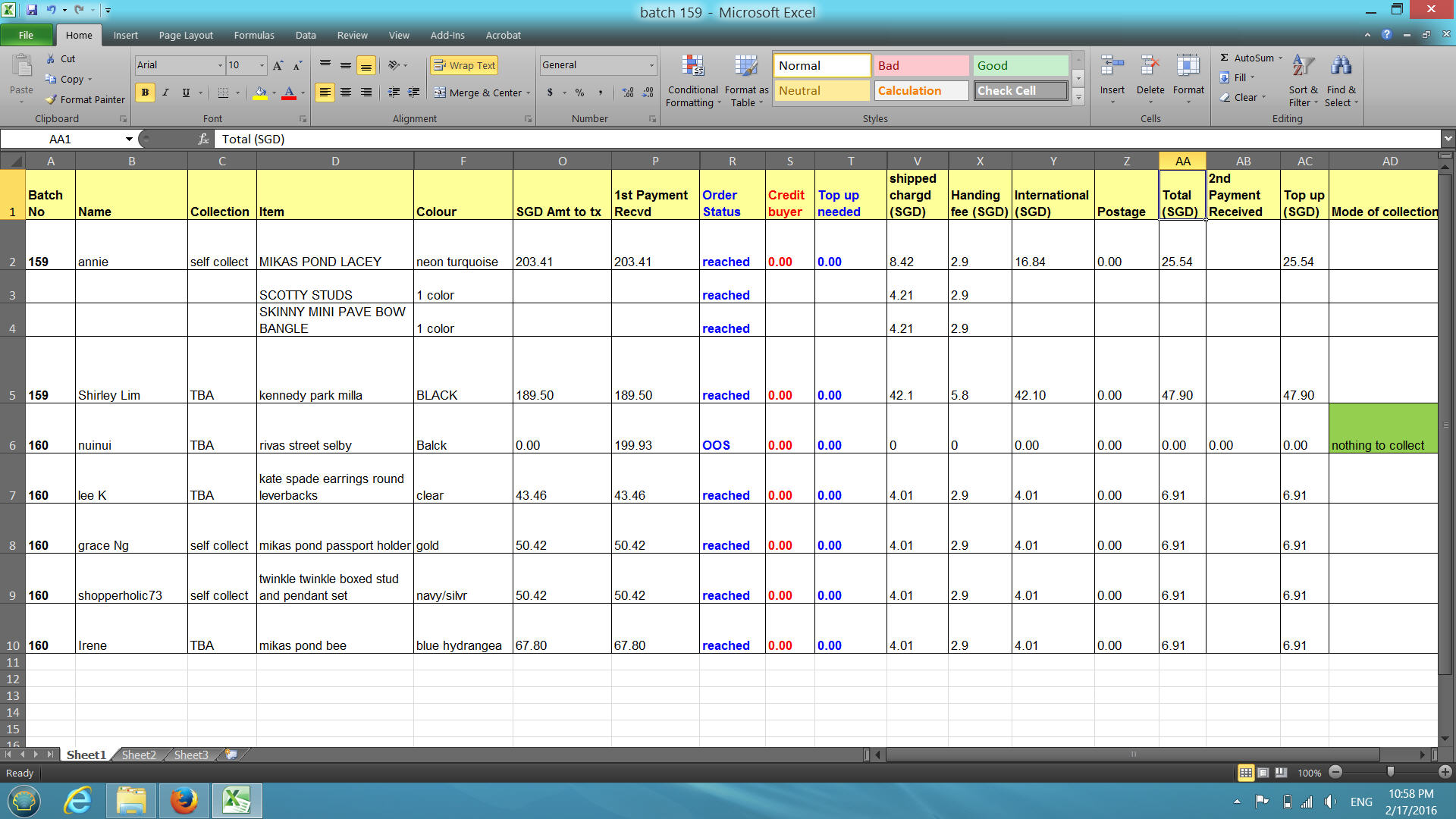This screenshot has width=1456, height=819.
Task: Switch to the Page Layout tab
Action: point(186,35)
